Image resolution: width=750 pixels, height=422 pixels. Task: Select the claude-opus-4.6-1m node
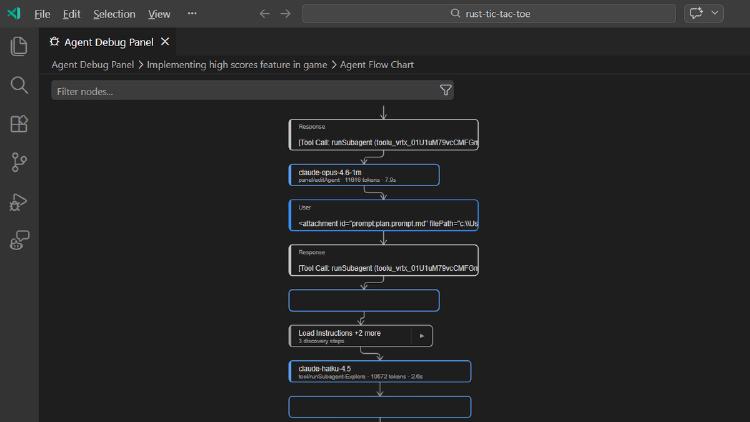click(x=364, y=175)
